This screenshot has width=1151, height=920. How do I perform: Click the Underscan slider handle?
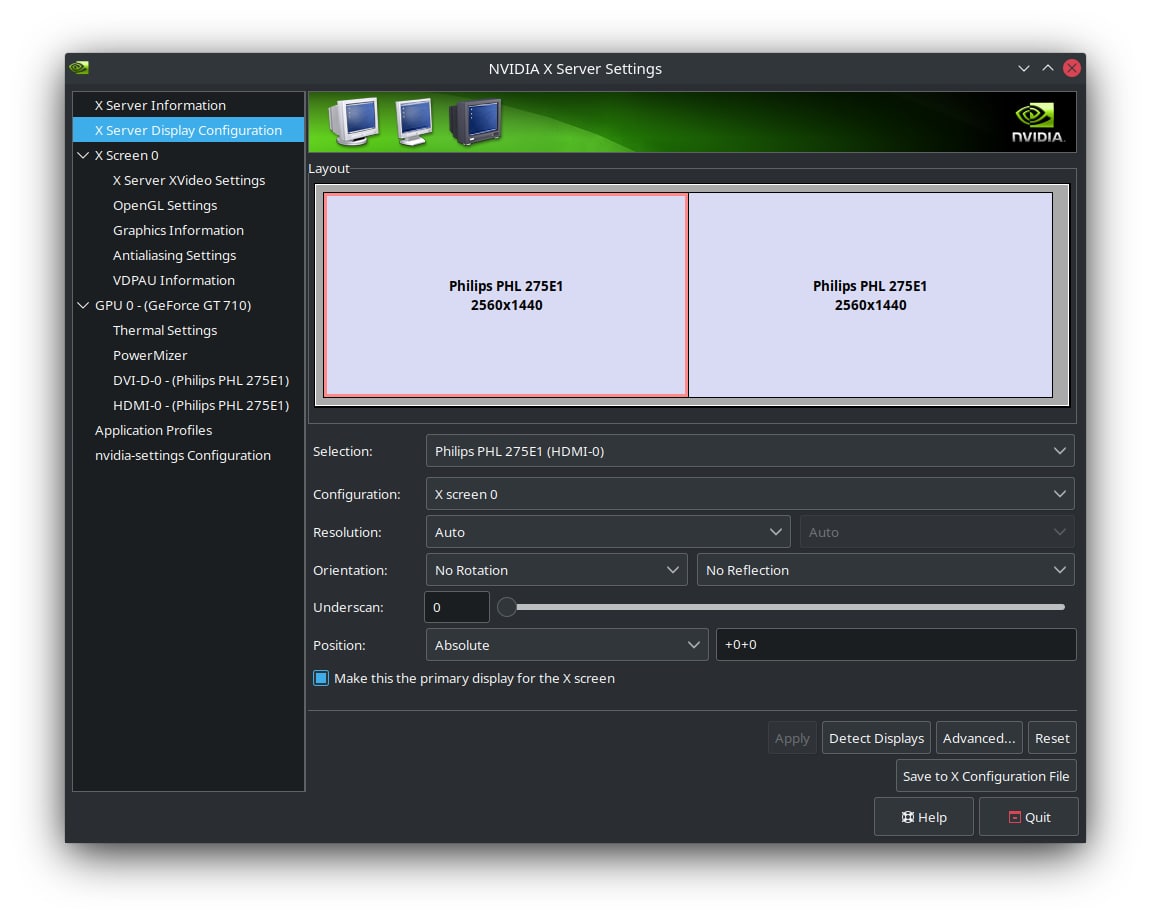coord(506,607)
